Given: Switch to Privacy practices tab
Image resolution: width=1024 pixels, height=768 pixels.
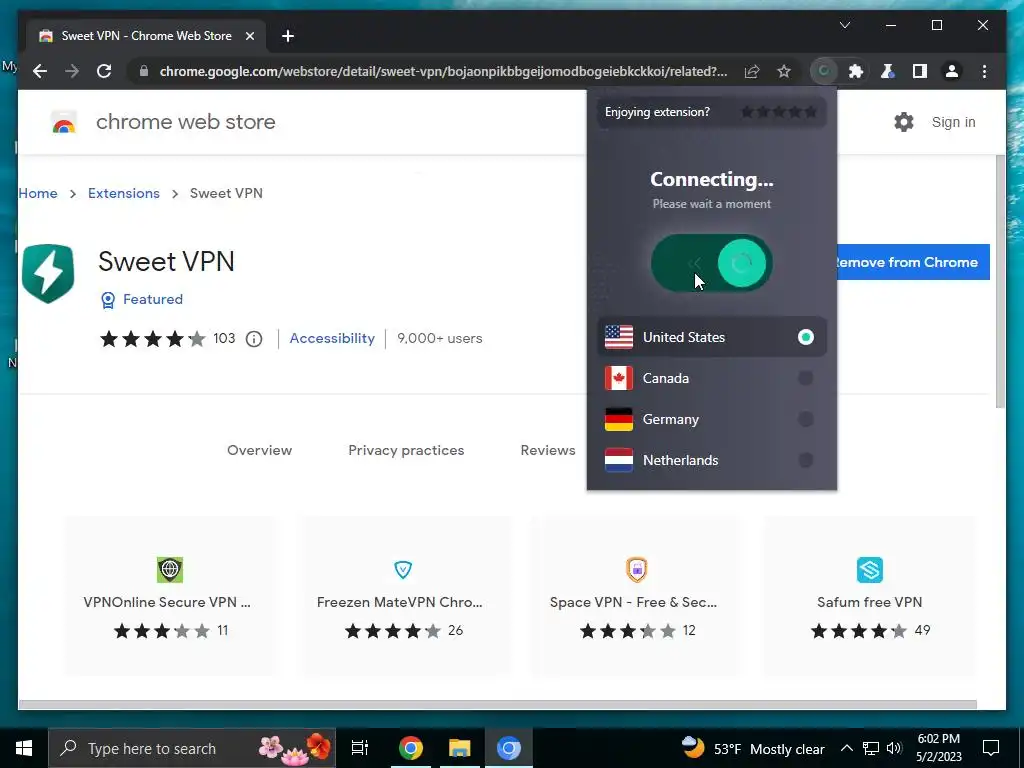Looking at the screenshot, I should pyautogui.click(x=406, y=450).
